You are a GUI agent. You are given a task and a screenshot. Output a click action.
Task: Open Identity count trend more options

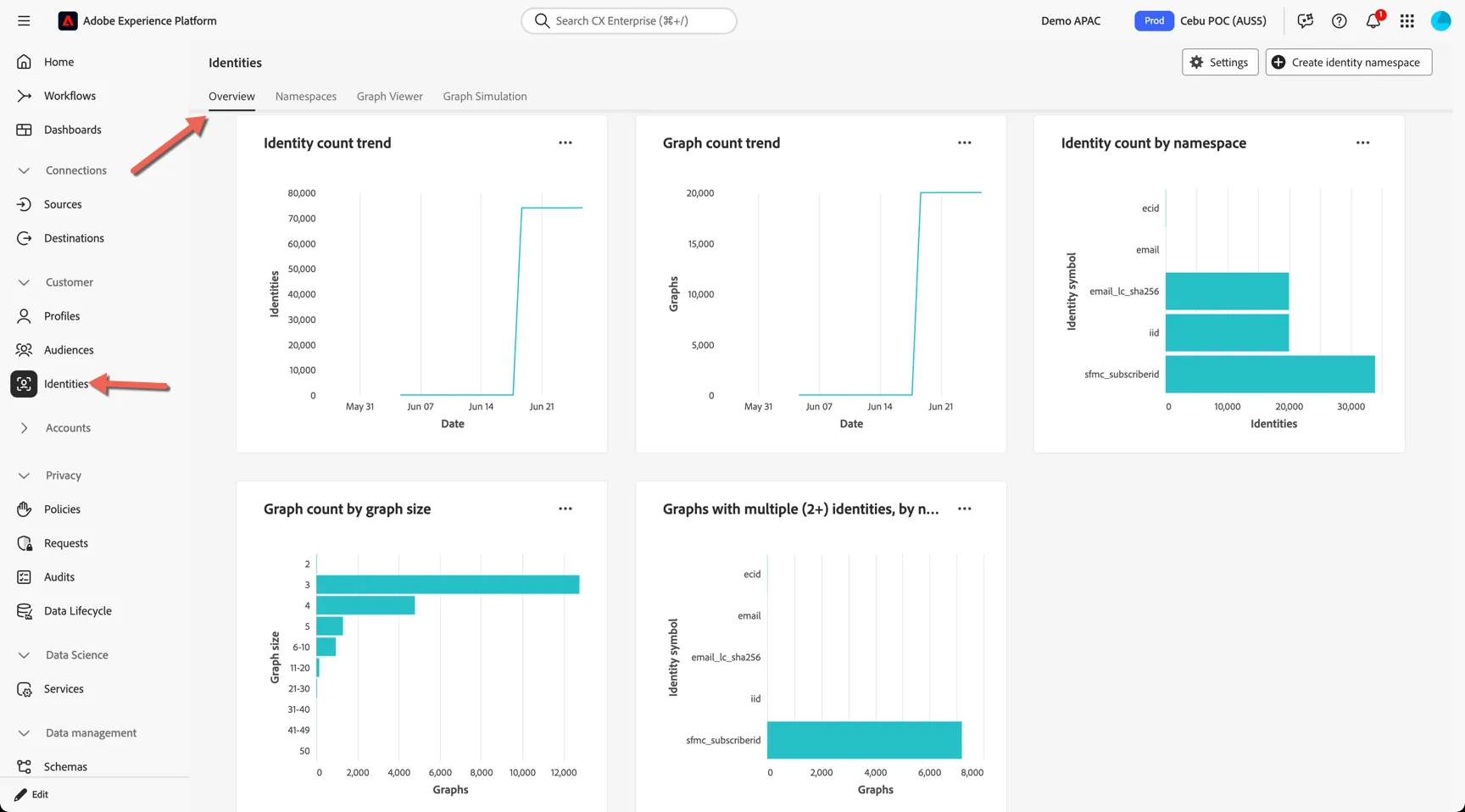pos(565,142)
